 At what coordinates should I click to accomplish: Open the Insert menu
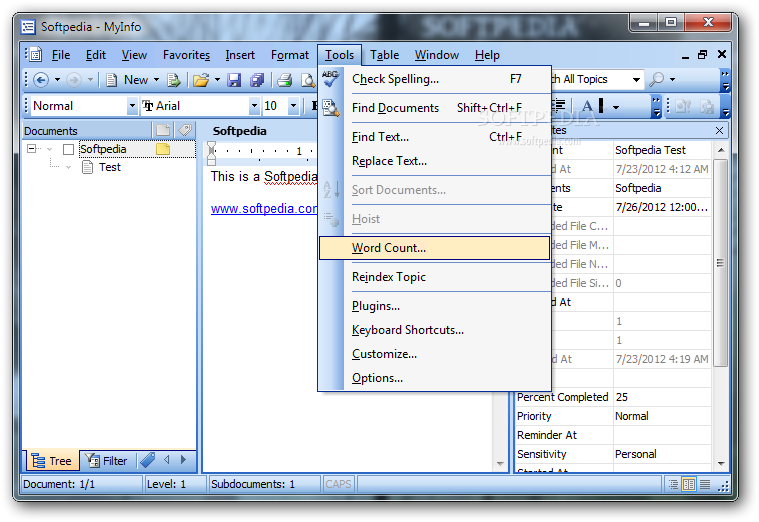coord(240,55)
